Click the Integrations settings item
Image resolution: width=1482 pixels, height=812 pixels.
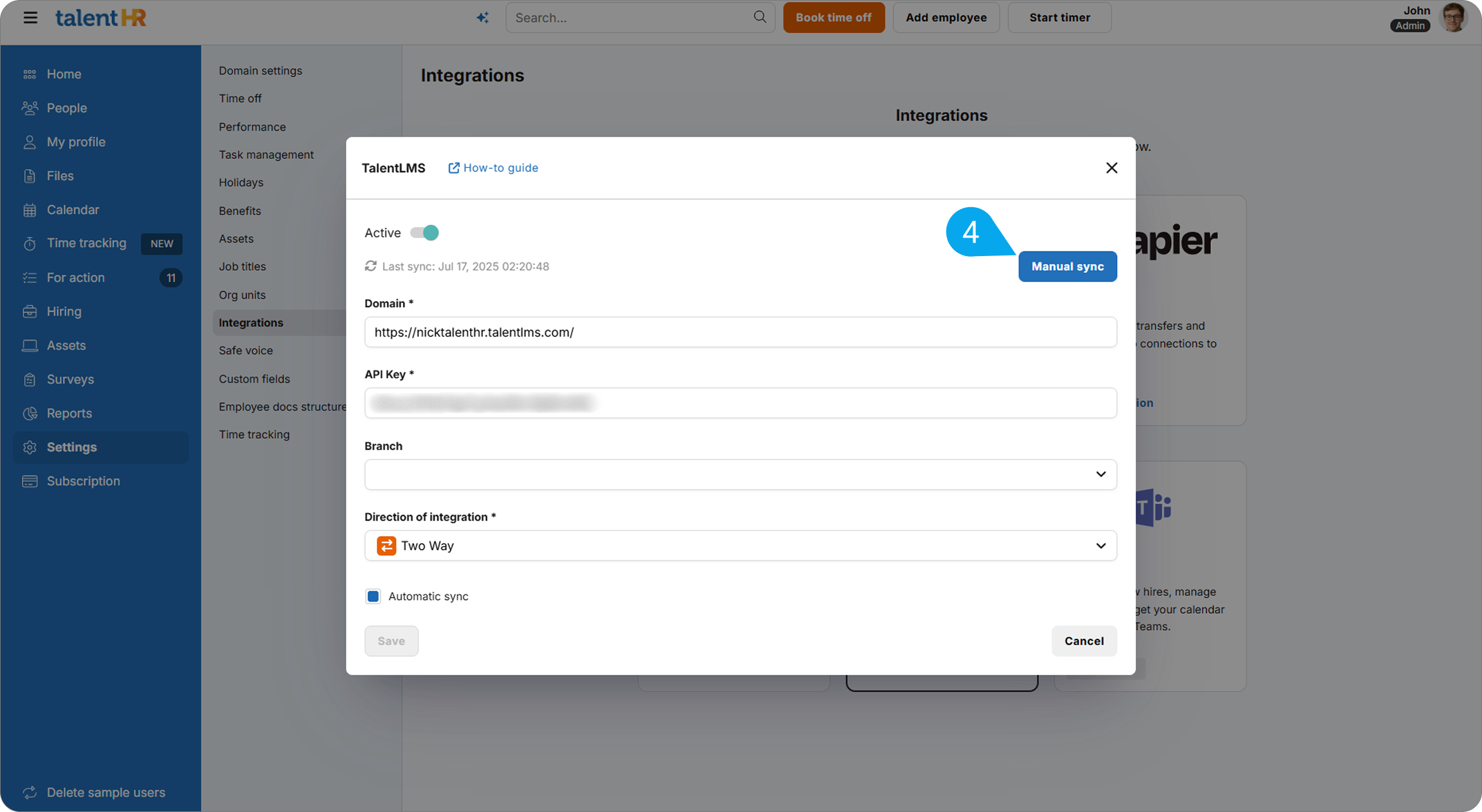pos(251,323)
